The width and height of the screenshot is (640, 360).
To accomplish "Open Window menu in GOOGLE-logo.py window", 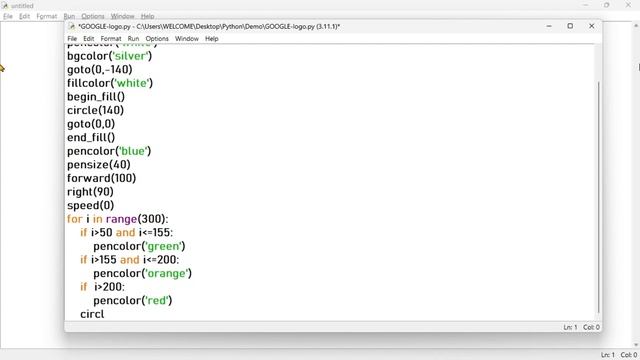I will 187,39.
